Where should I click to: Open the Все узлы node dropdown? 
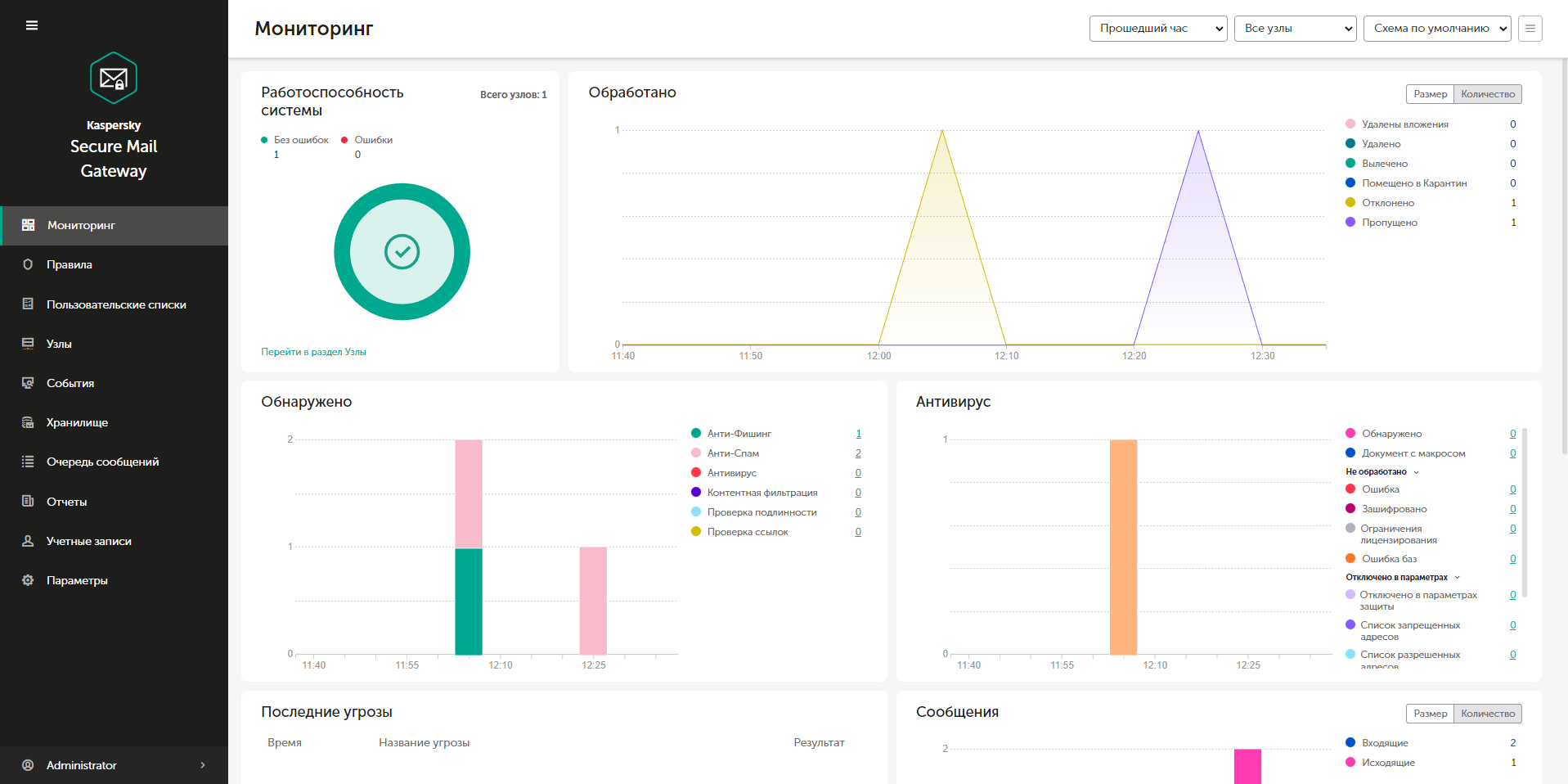[x=1295, y=29]
